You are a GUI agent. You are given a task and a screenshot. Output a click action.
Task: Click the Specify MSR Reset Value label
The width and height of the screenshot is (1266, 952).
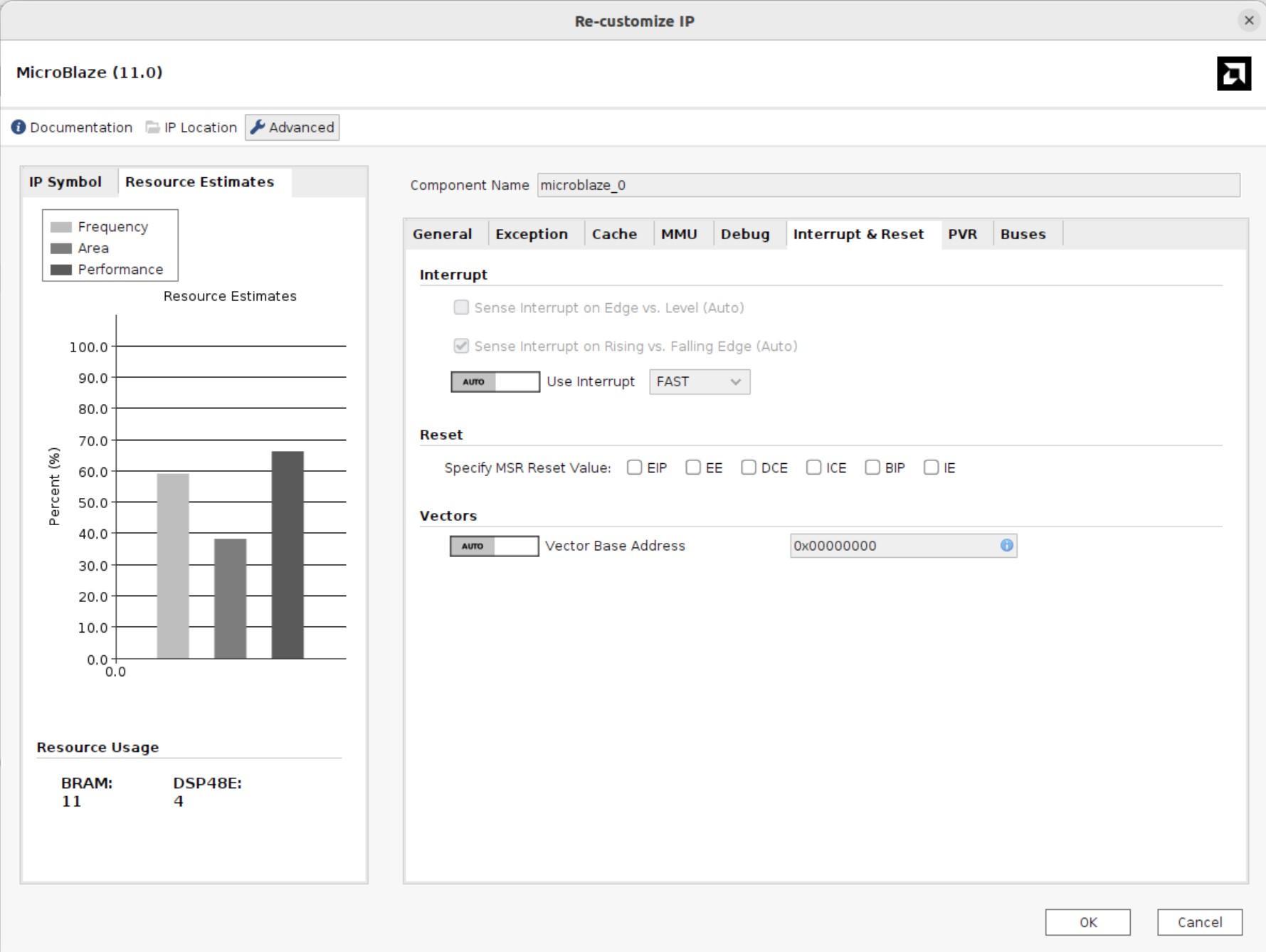(528, 467)
